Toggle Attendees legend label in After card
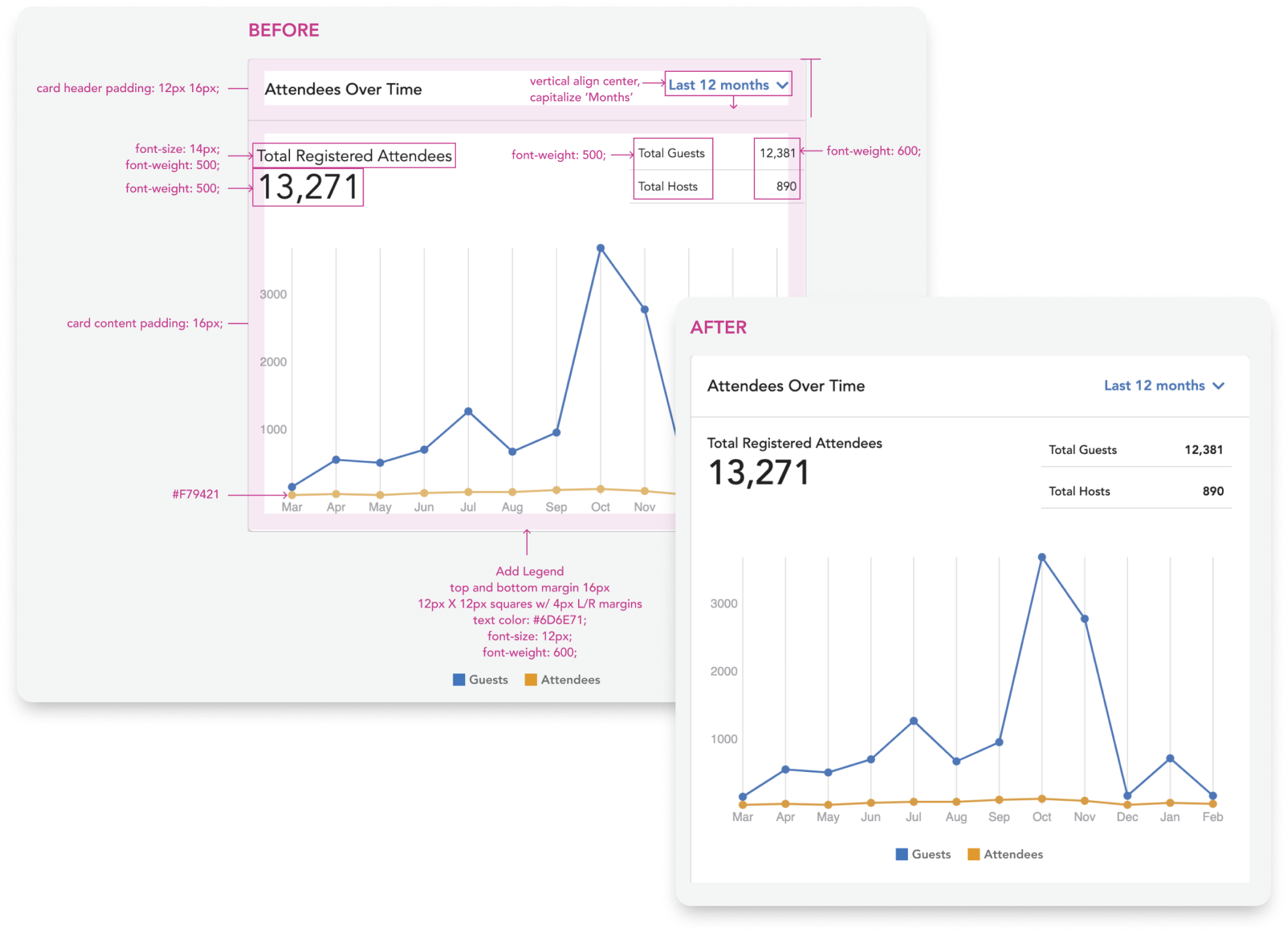This screenshot has width=1288, height=934. (x=1013, y=854)
